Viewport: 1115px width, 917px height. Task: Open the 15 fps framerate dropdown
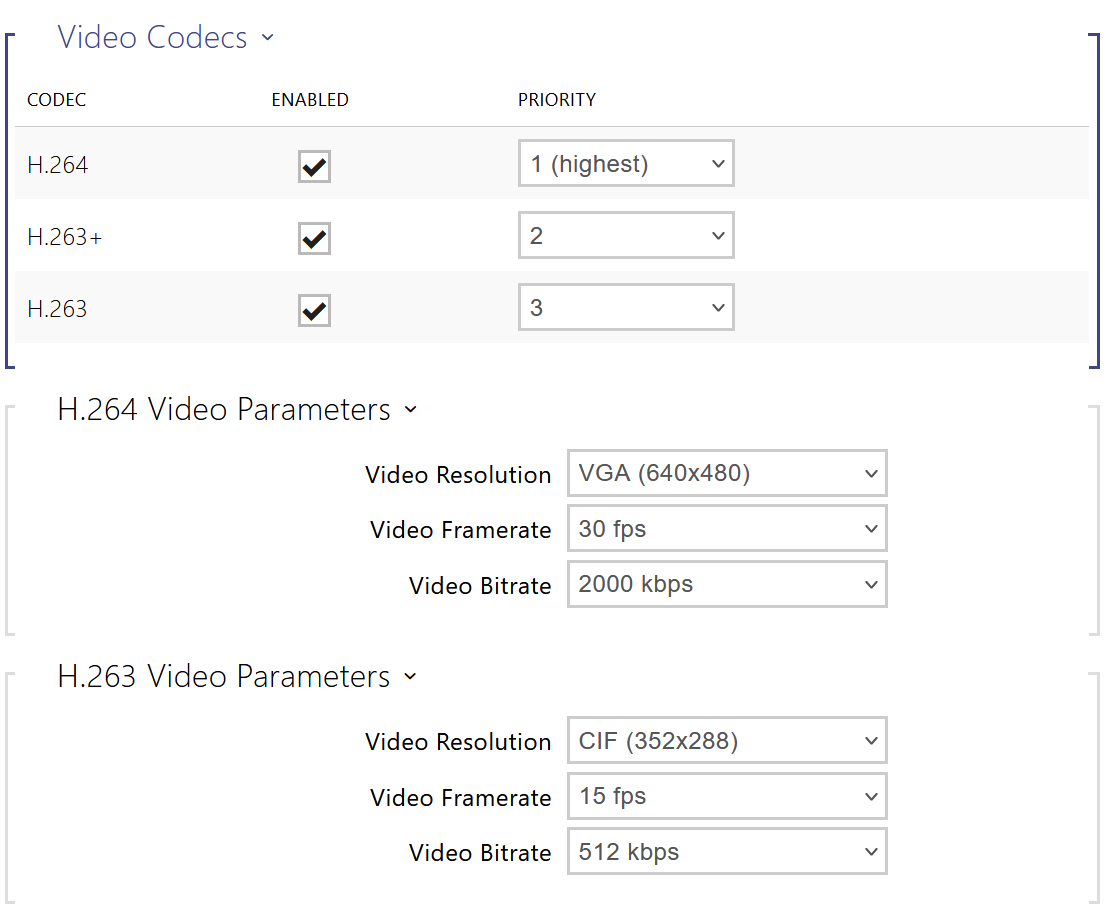tap(727, 797)
